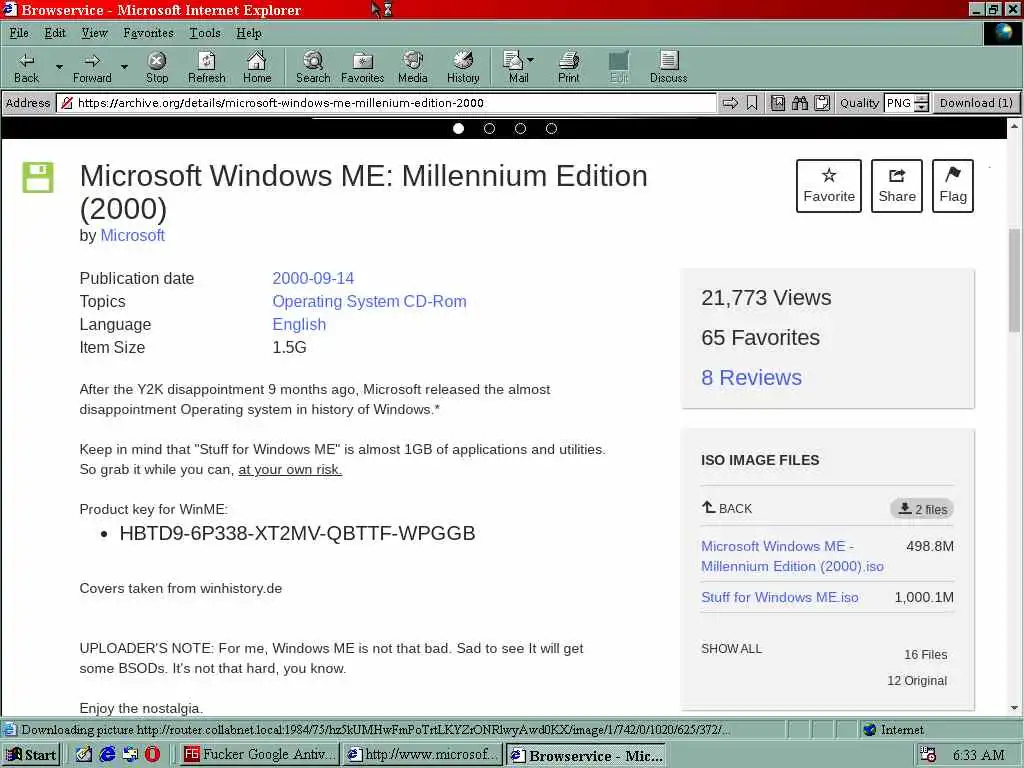Viewport: 1024px width, 768px height.
Task: Click the download icon on 2 files badge
Action: click(x=904, y=508)
